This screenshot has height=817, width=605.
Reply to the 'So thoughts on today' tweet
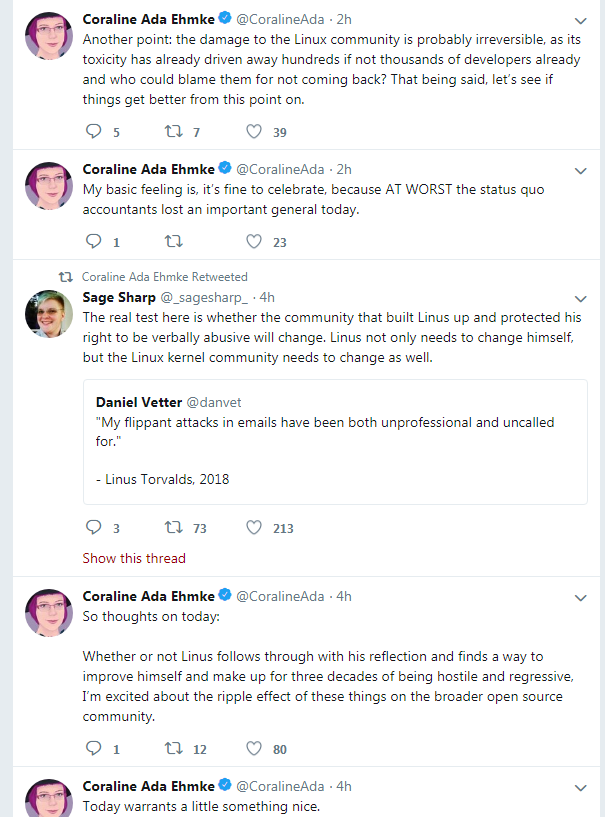pyautogui.click(x=95, y=748)
